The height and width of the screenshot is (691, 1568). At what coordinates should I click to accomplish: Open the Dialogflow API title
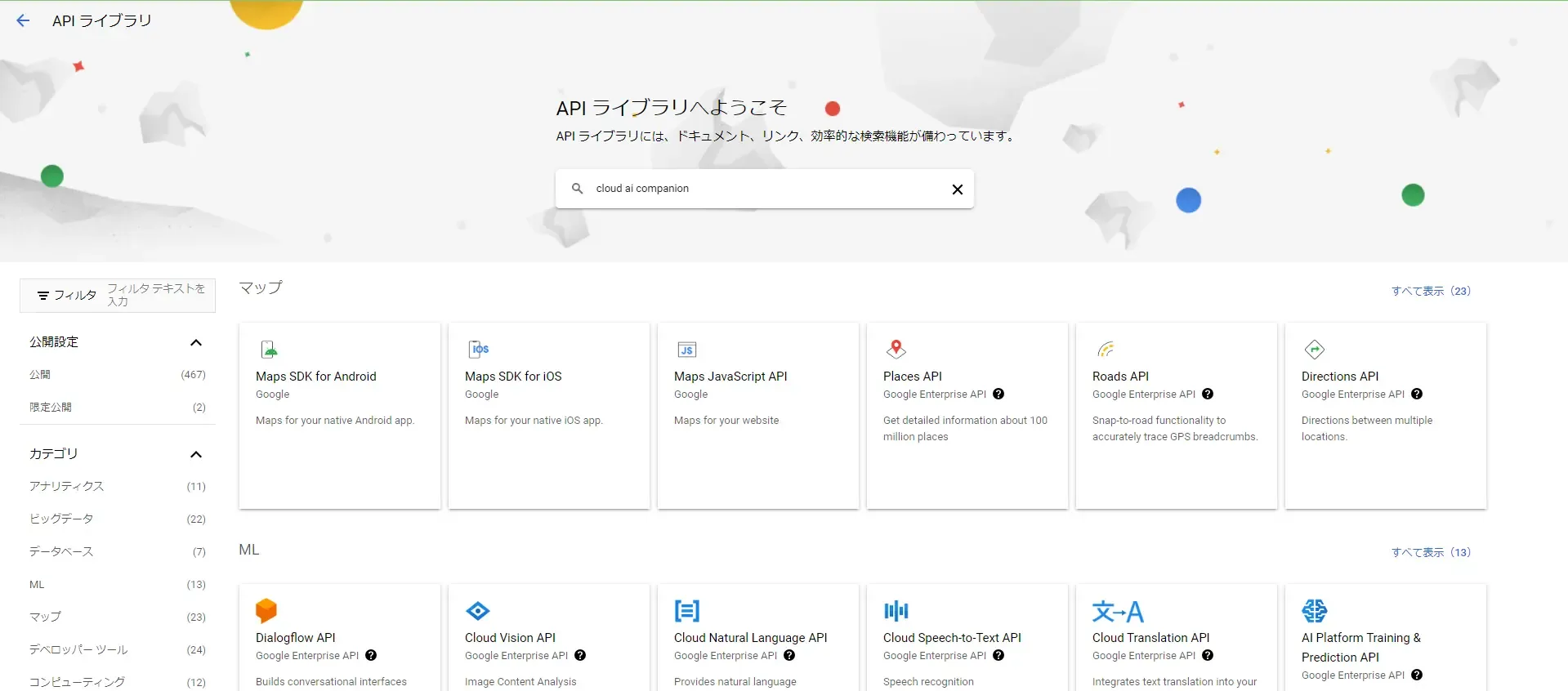coord(296,638)
